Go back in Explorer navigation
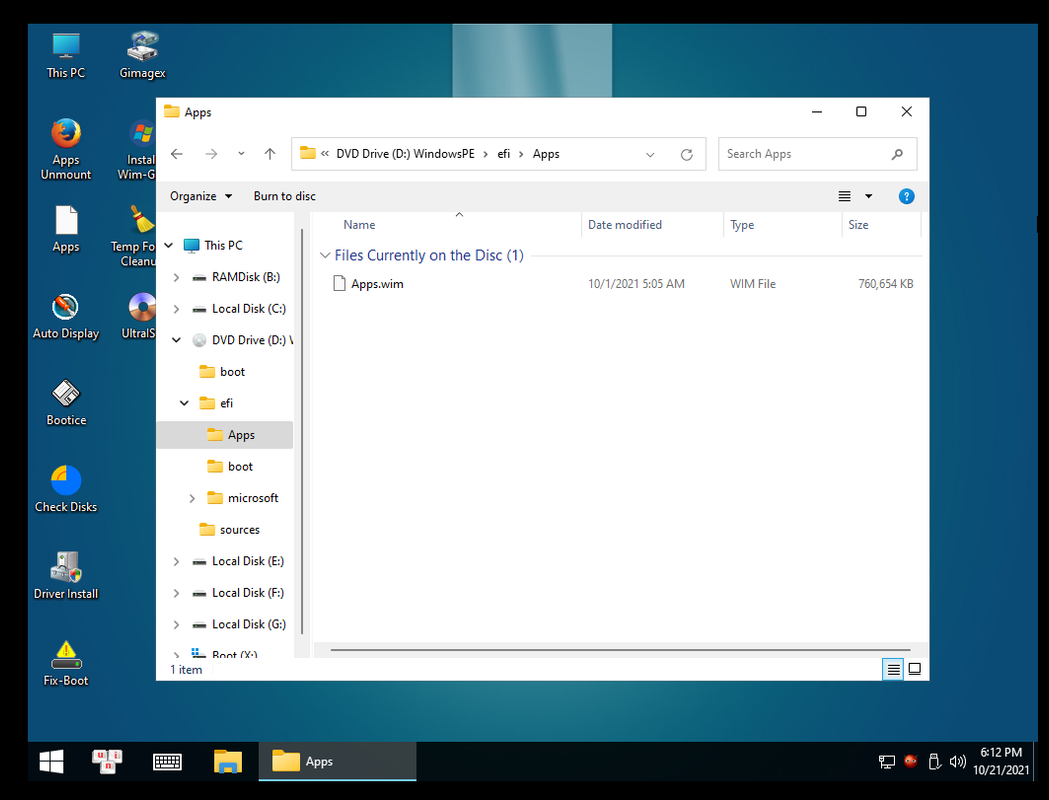 click(177, 154)
